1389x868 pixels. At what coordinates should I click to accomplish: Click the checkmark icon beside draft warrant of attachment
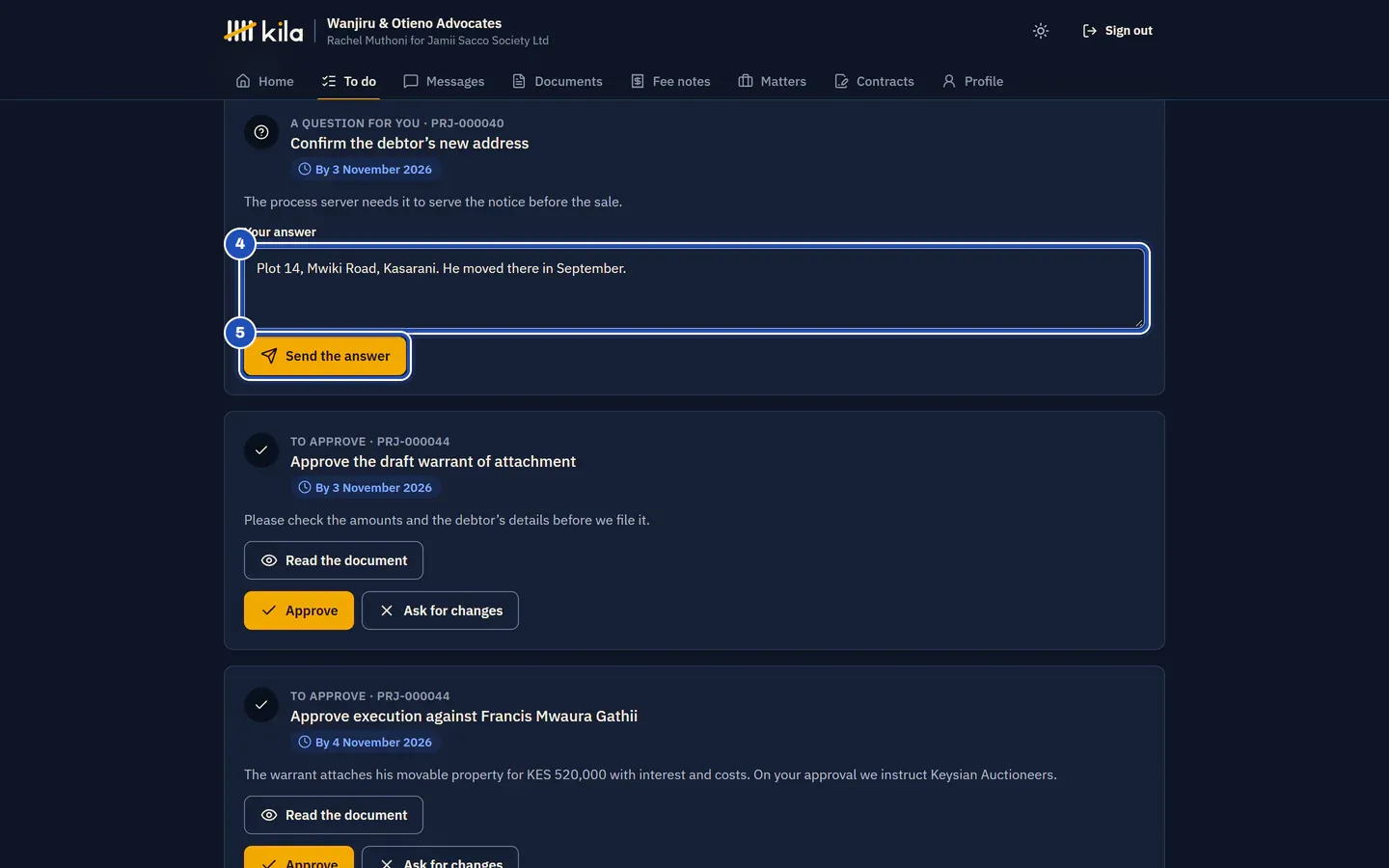click(261, 450)
